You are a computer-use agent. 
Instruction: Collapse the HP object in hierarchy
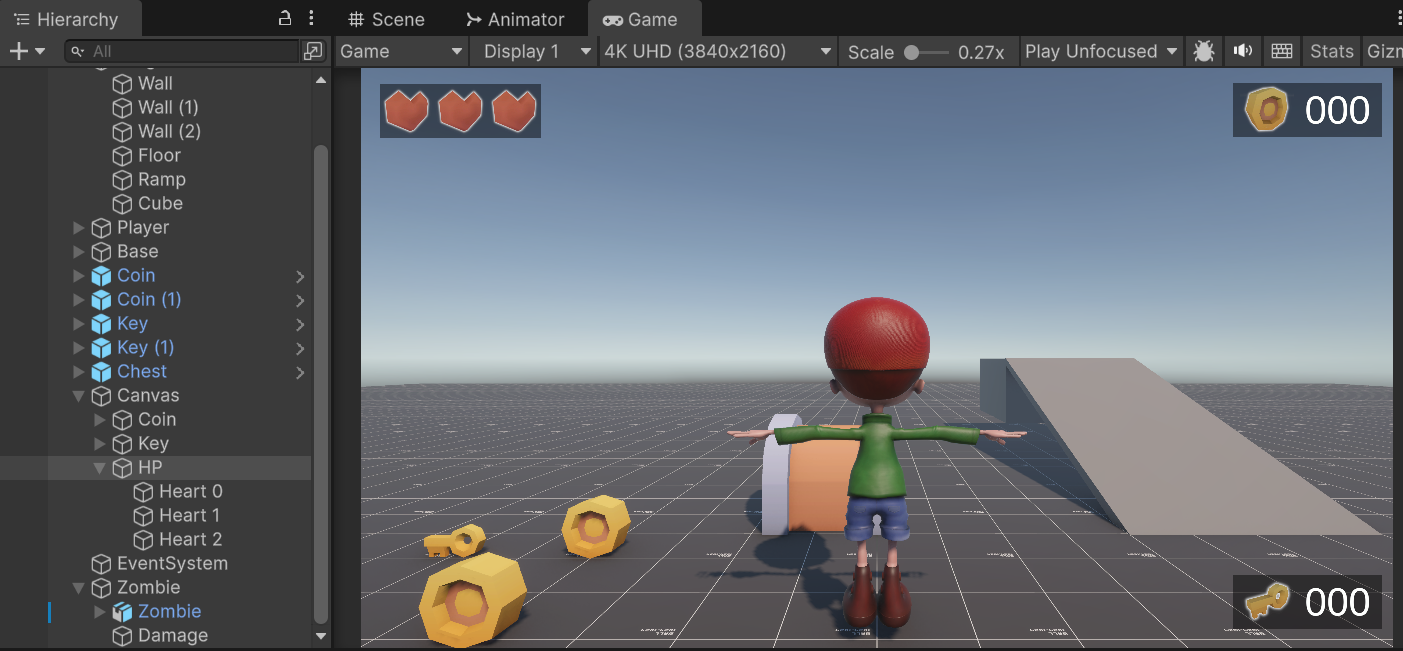click(x=100, y=467)
